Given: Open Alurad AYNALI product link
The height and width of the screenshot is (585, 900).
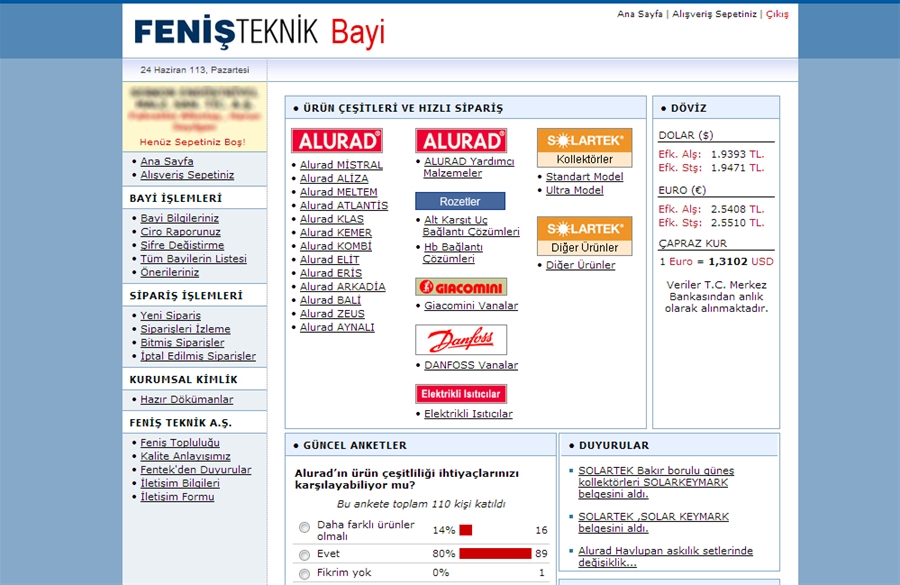Looking at the screenshot, I should click(x=337, y=327).
